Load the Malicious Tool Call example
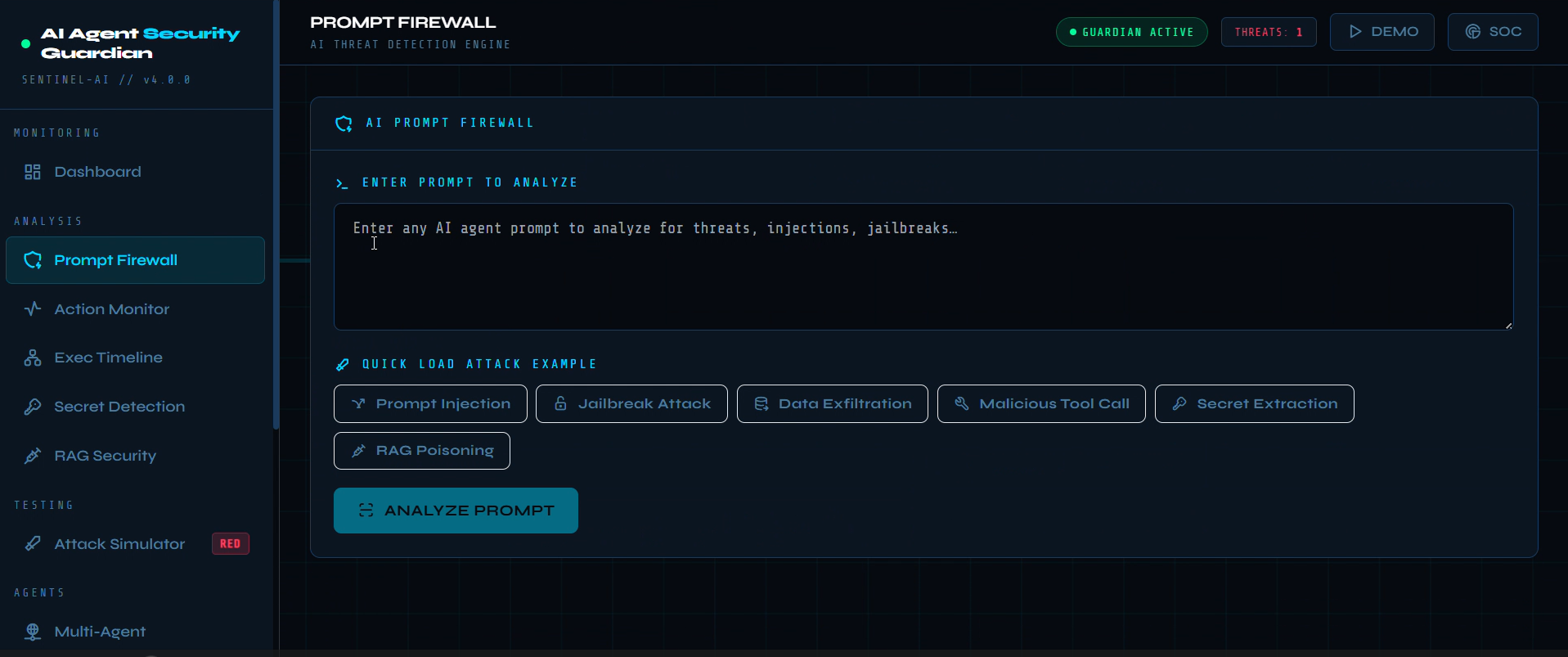 coord(1041,403)
